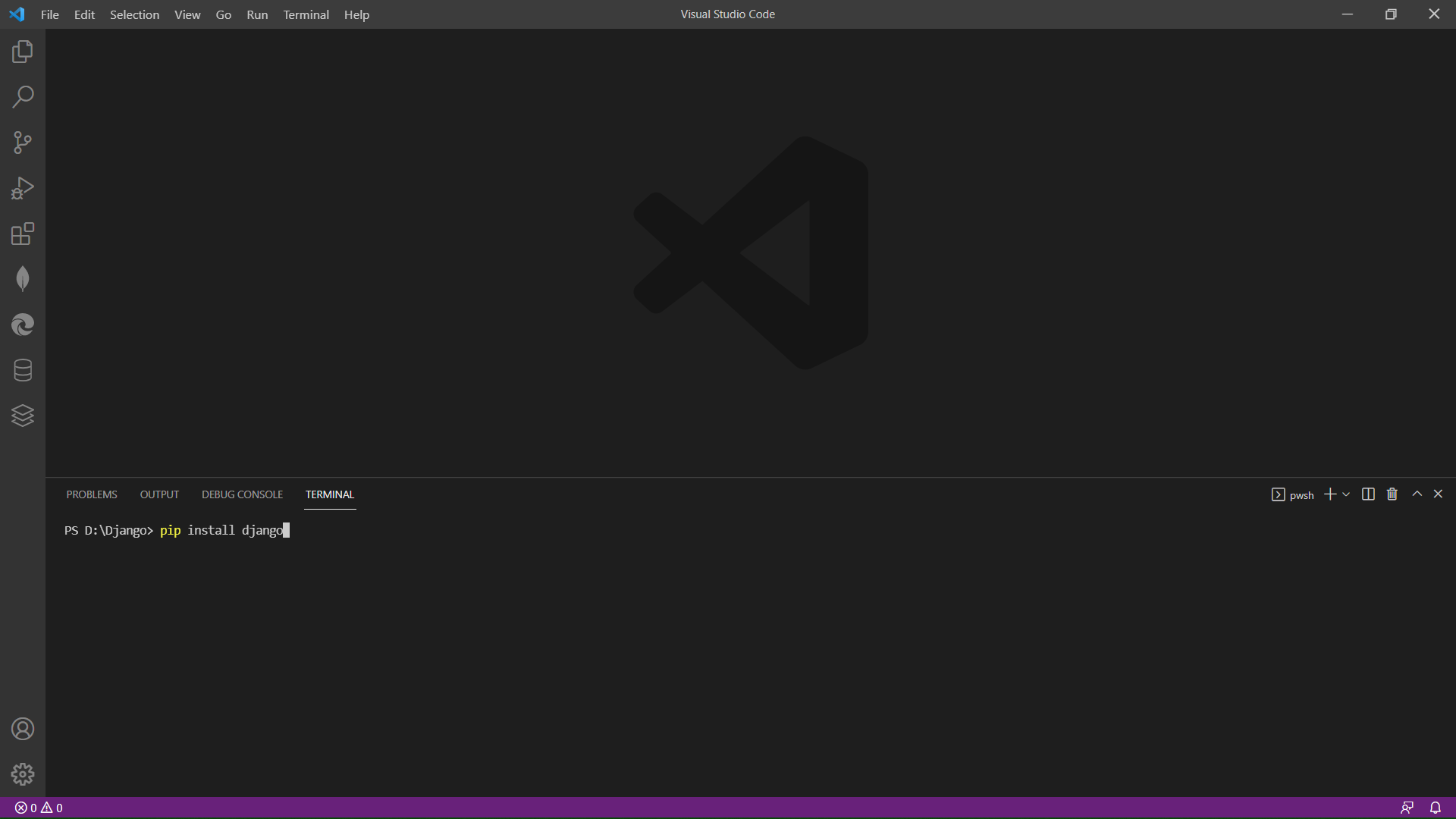Open the Extensions view
Screen dimensions: 1456x819
click(23, 234)
